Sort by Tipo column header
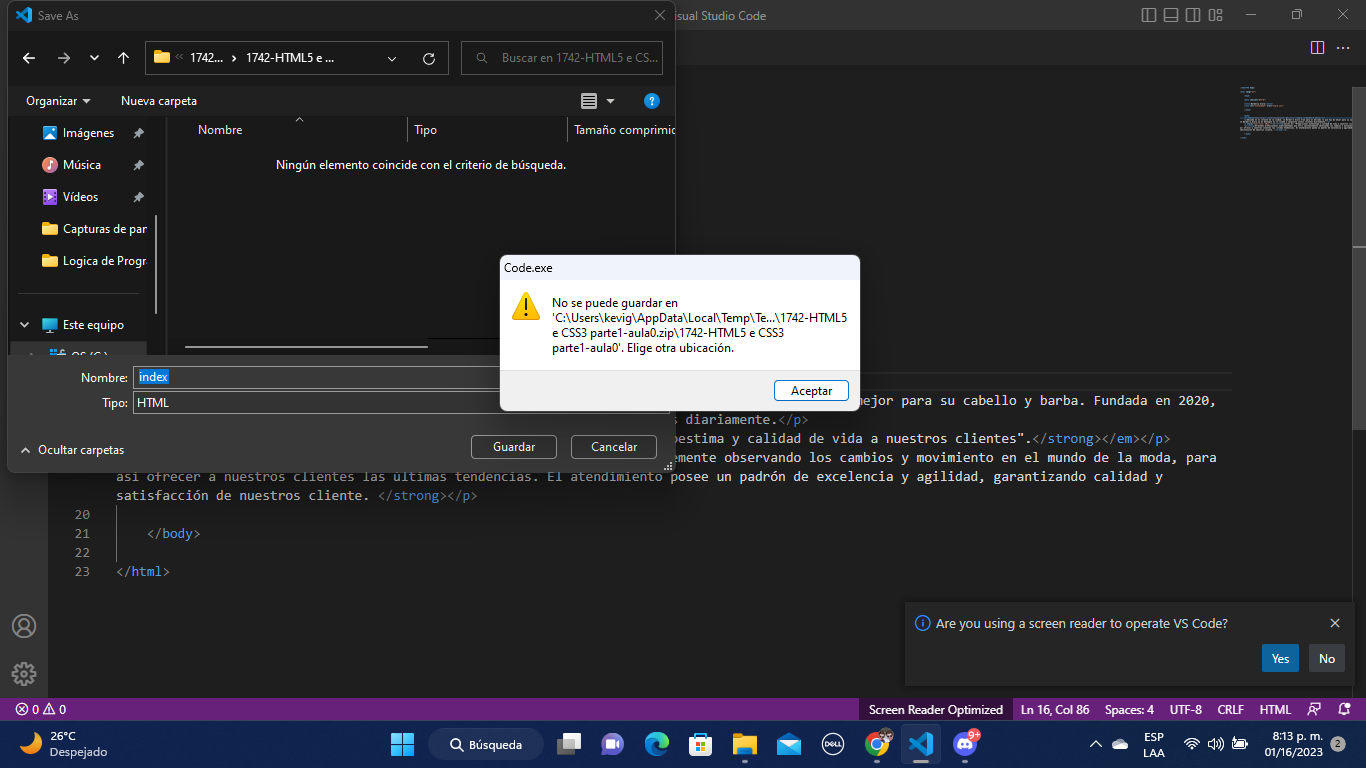The image size is (1366, 768). 425,130
